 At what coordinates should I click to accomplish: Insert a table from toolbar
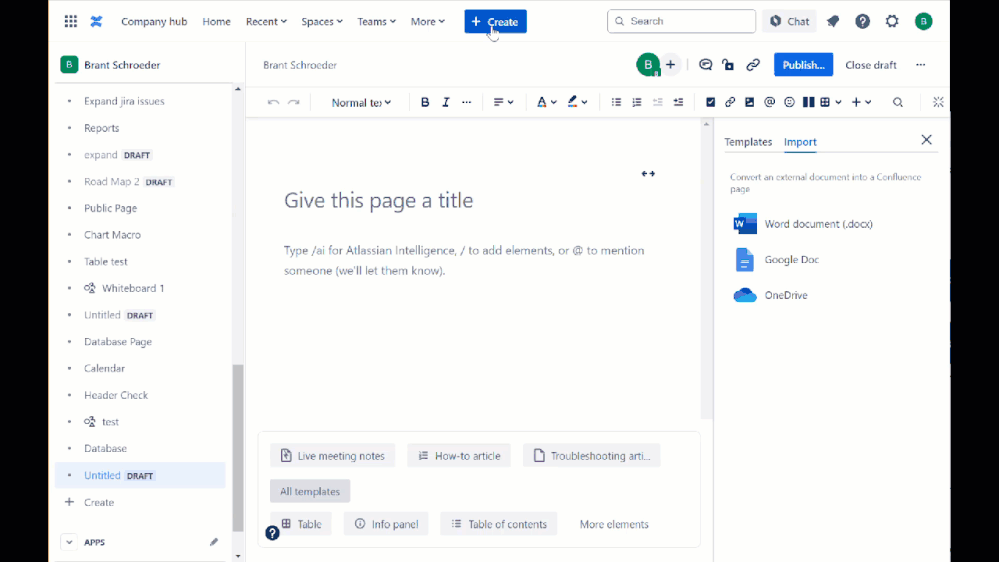tap(825, 102)
